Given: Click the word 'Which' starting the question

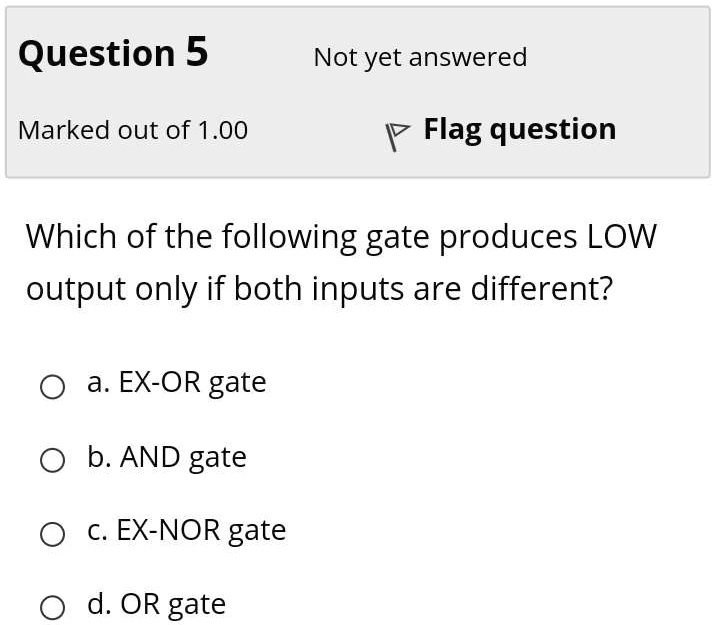Looking at the screenshot, I should [x=71, y=237].
